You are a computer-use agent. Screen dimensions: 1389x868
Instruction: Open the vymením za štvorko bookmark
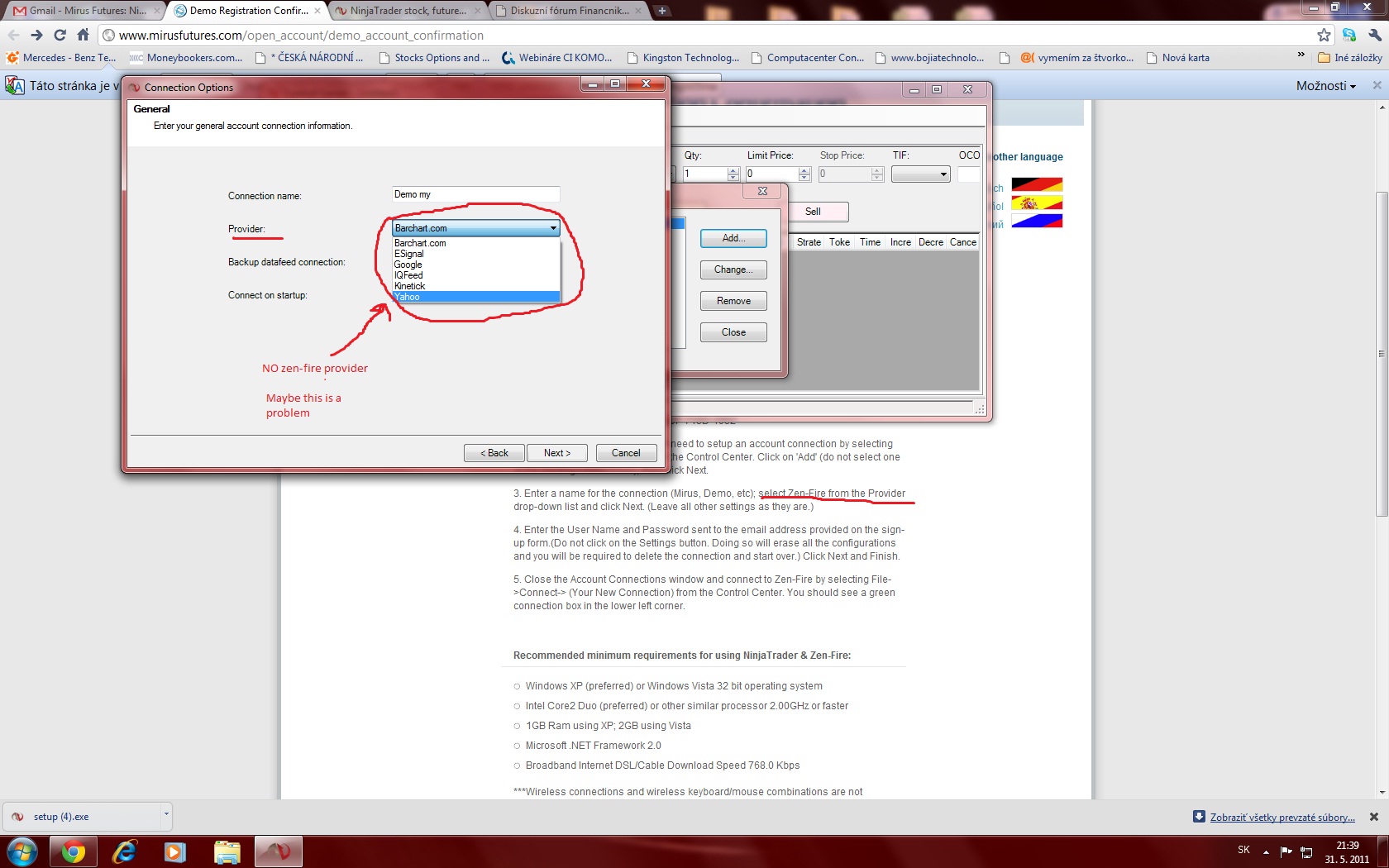tap(1077, 58)
